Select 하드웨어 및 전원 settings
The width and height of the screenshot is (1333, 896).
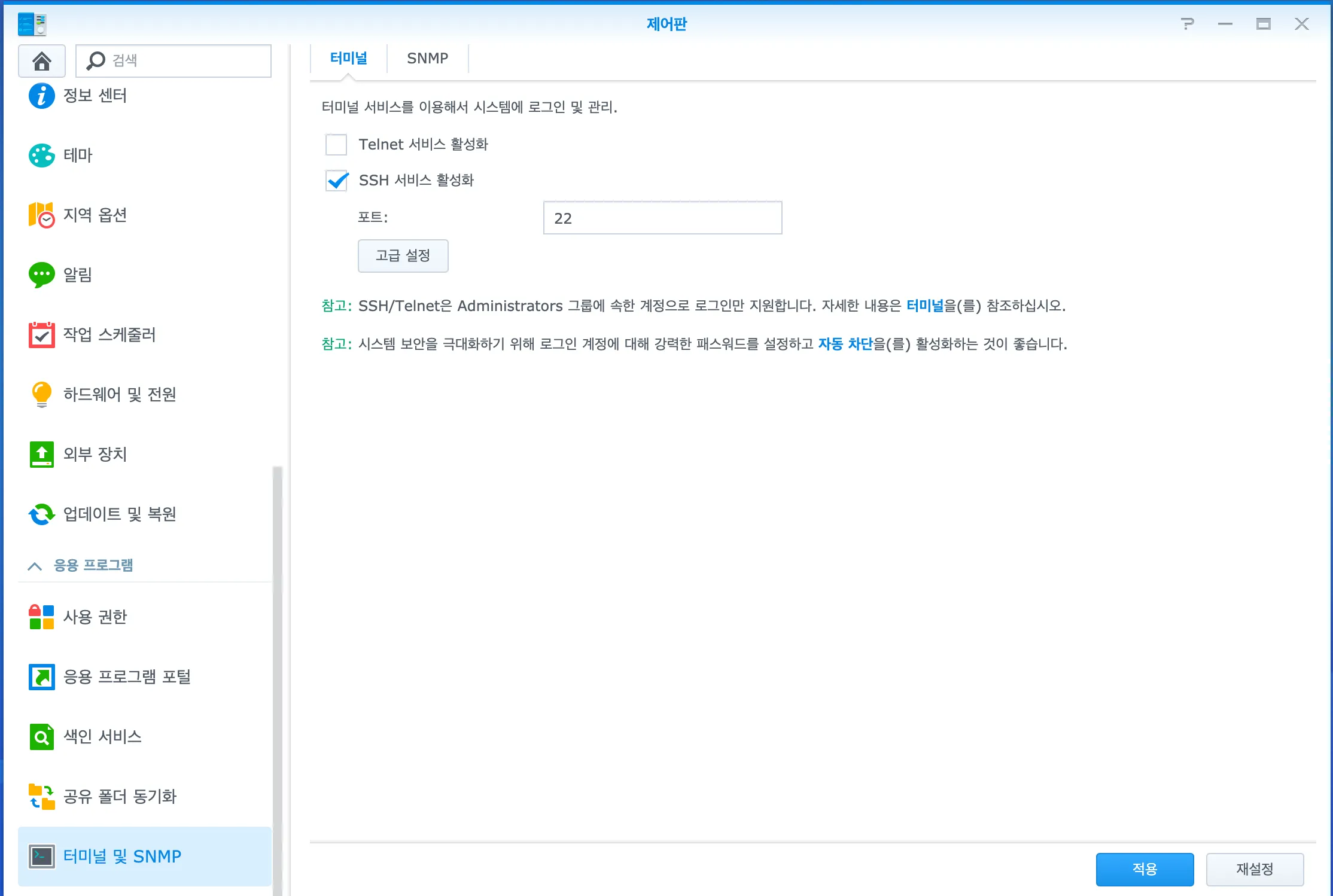[41, 394]
